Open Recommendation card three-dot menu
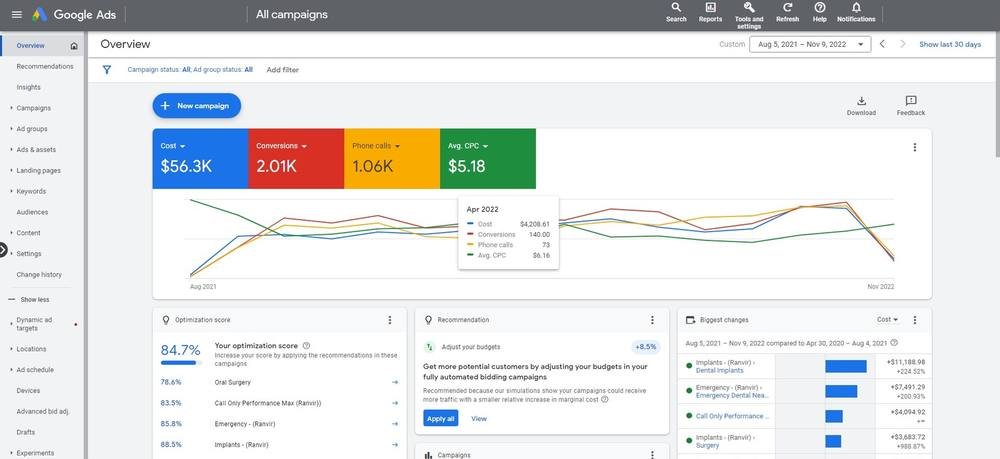1000x459 pixels. [652, 320]
